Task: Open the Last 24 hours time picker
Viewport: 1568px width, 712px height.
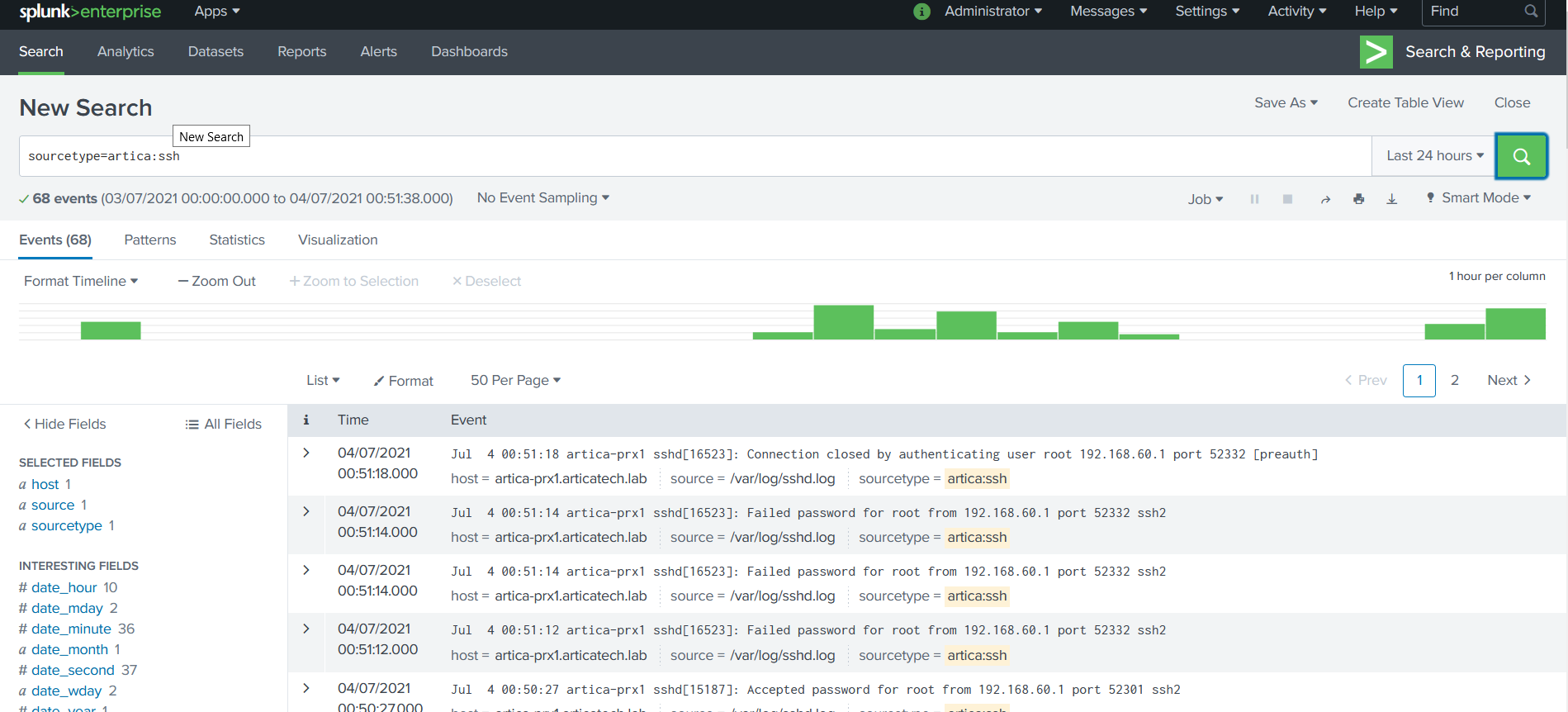Action: [x=1434, y=156]
